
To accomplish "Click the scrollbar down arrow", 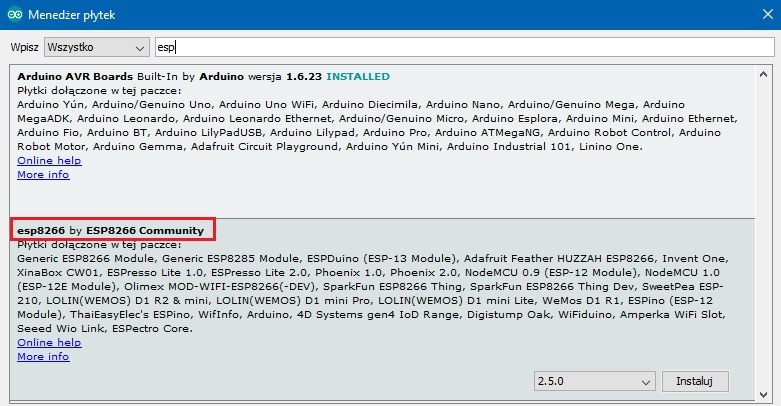I will tap(764, 395).
